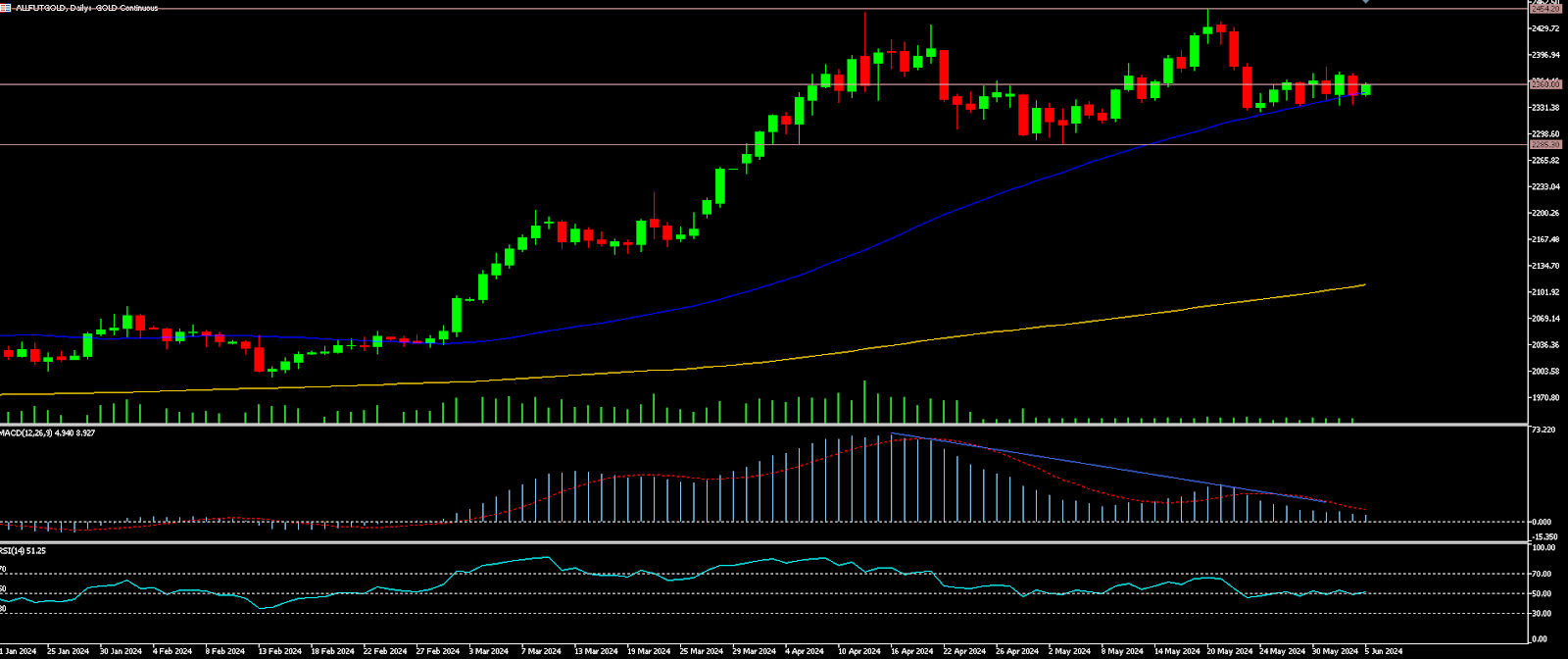Click the 20 May 2024 date label

[1229, 651]
